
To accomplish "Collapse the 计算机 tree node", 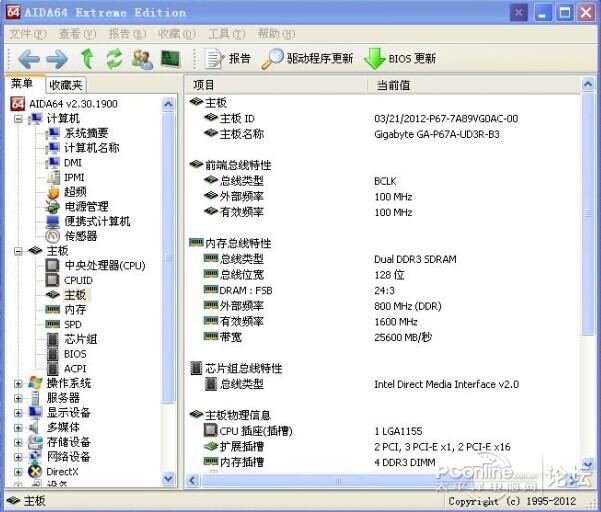I will coord(18,119).
